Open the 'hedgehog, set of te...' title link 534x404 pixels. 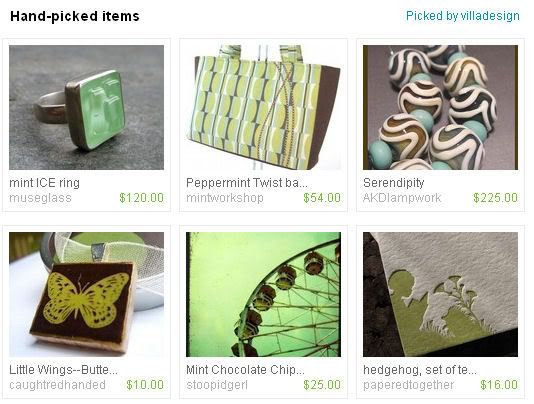[x=420, y=370]
